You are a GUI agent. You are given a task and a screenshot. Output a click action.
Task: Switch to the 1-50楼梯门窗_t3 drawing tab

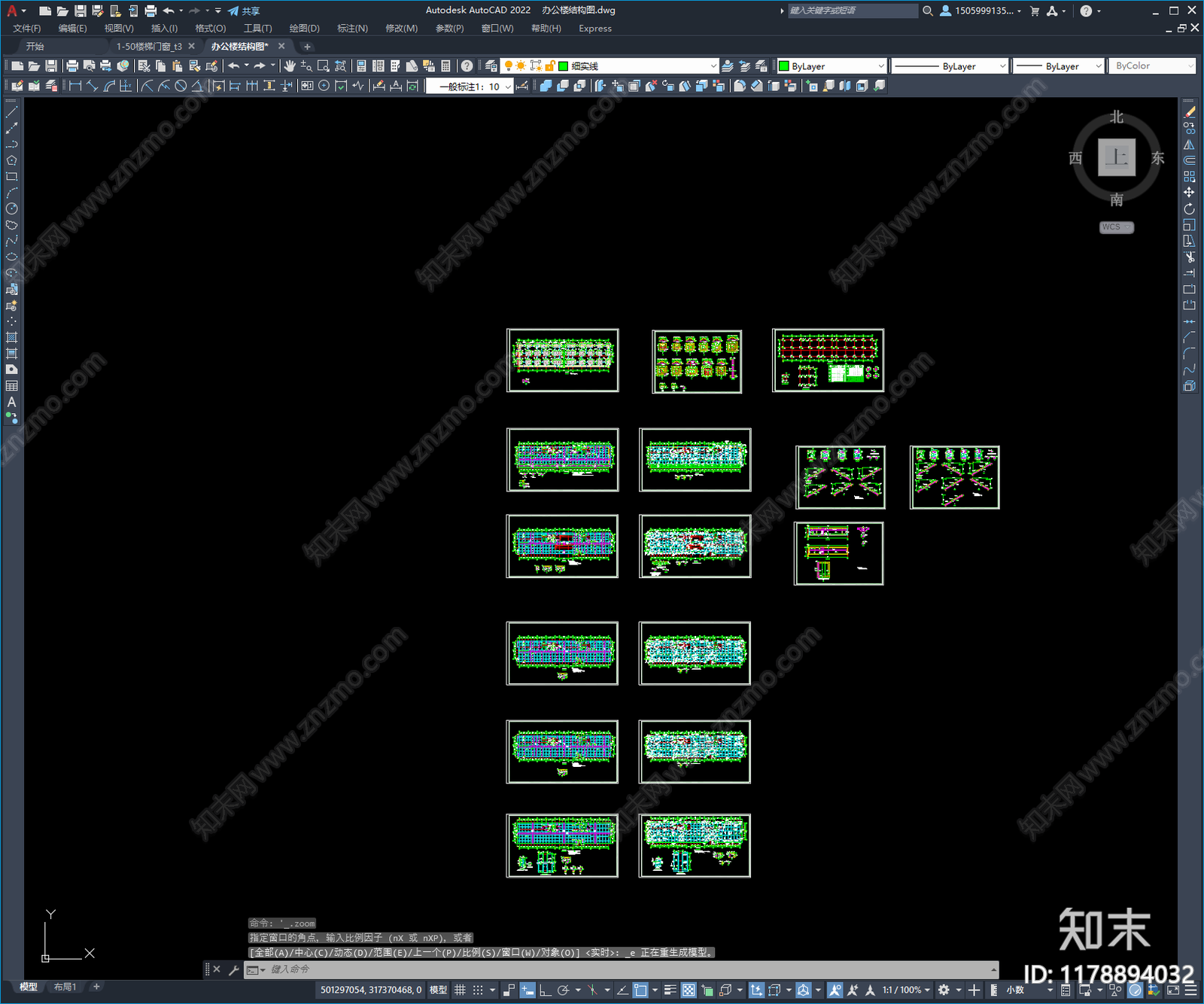(149, 47)
